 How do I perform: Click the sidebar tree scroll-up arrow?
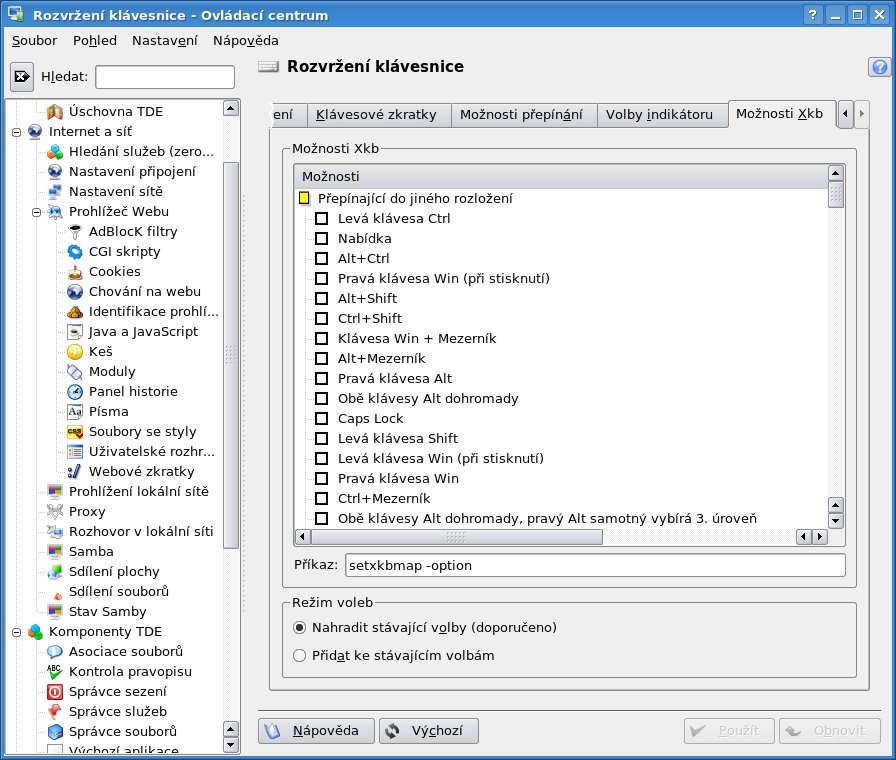coord(231,108)
